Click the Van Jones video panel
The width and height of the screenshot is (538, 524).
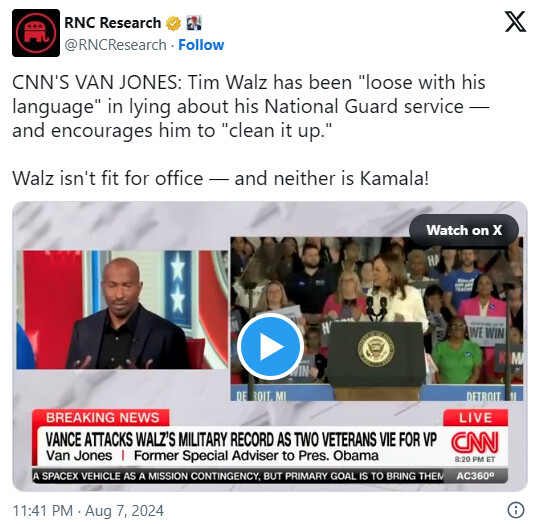[x=122, y=310]
